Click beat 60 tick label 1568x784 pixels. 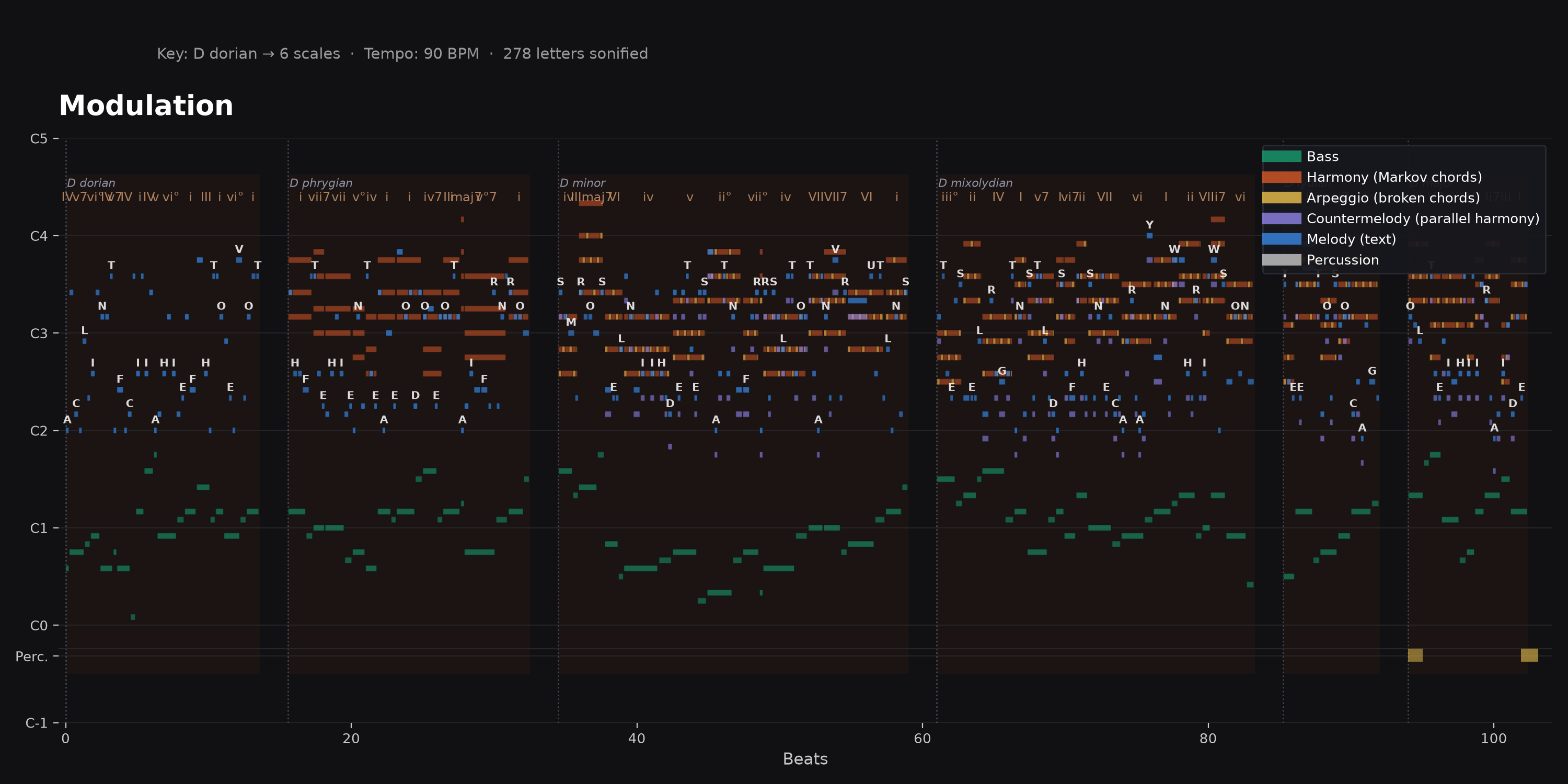pos(922,739)
